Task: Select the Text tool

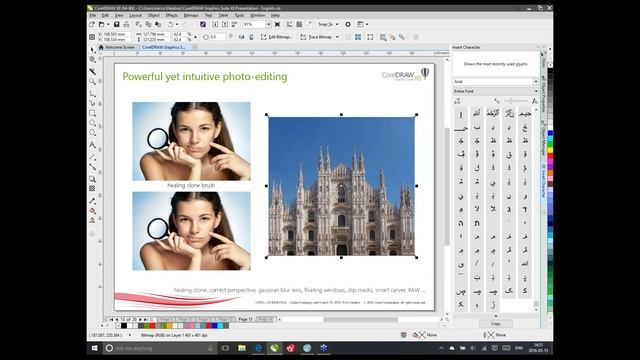Action: [93, 145]
